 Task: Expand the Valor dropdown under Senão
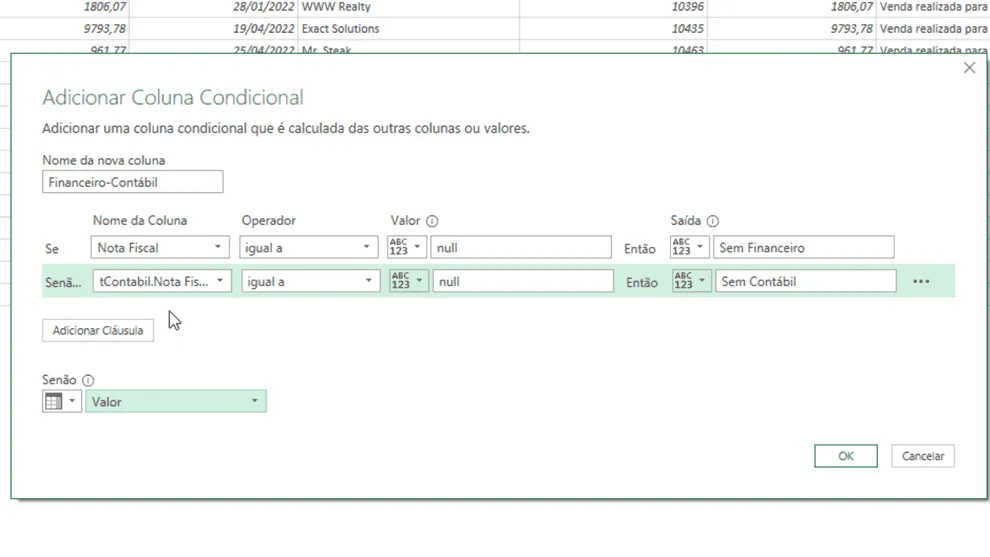click(x=176, y=402)
